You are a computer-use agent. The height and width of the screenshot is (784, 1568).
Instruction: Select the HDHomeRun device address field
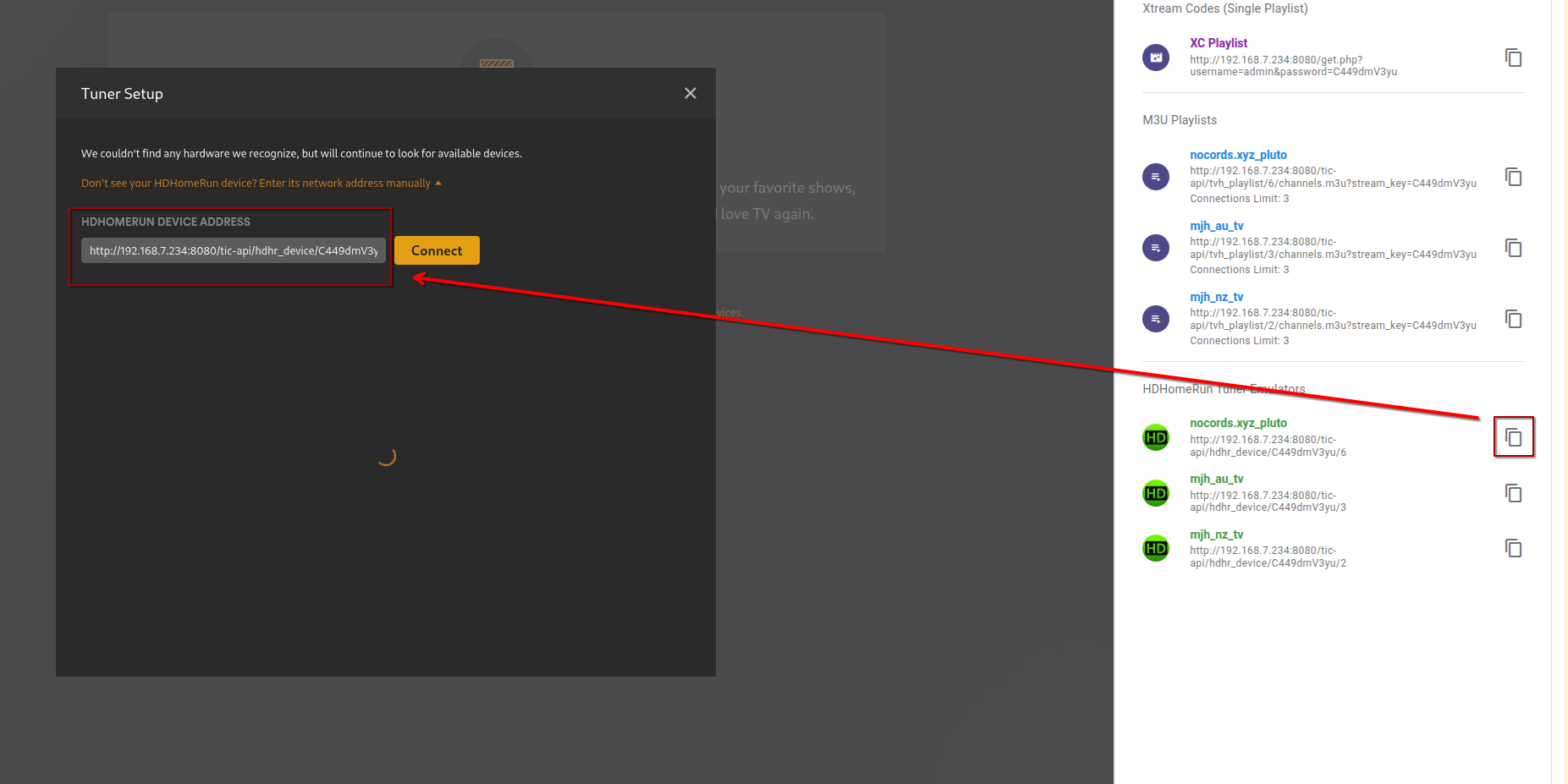click(x=232, y=250)
